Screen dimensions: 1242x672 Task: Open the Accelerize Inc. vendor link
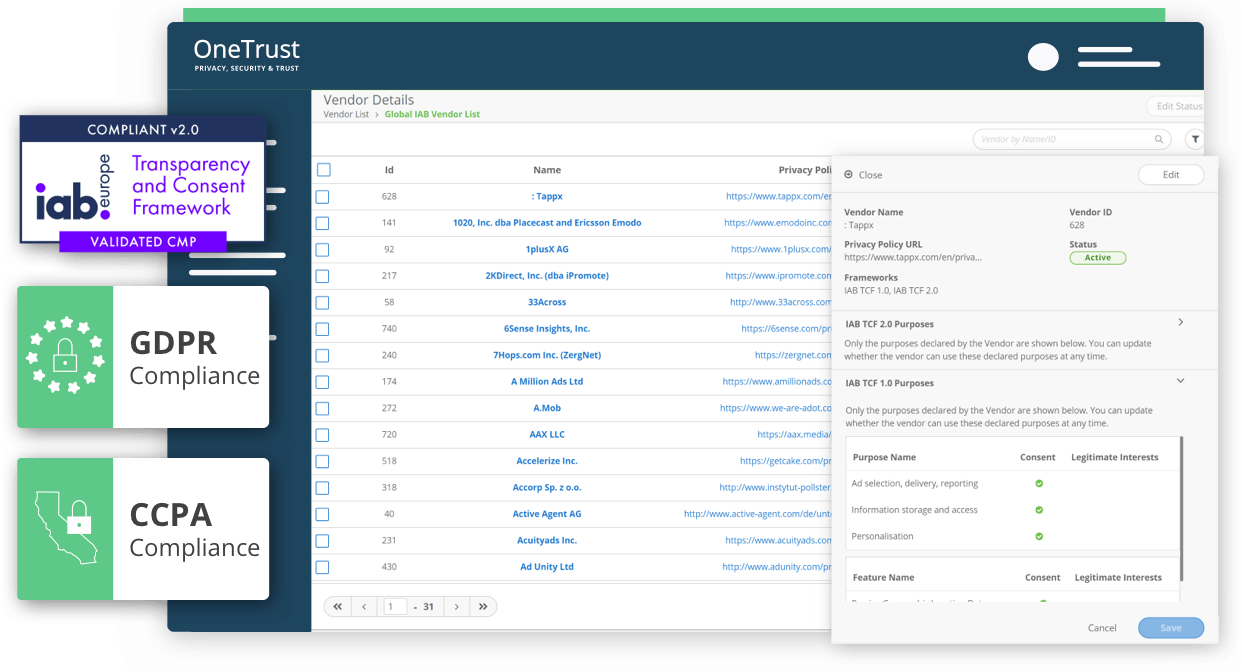click(x=547, y=461)
